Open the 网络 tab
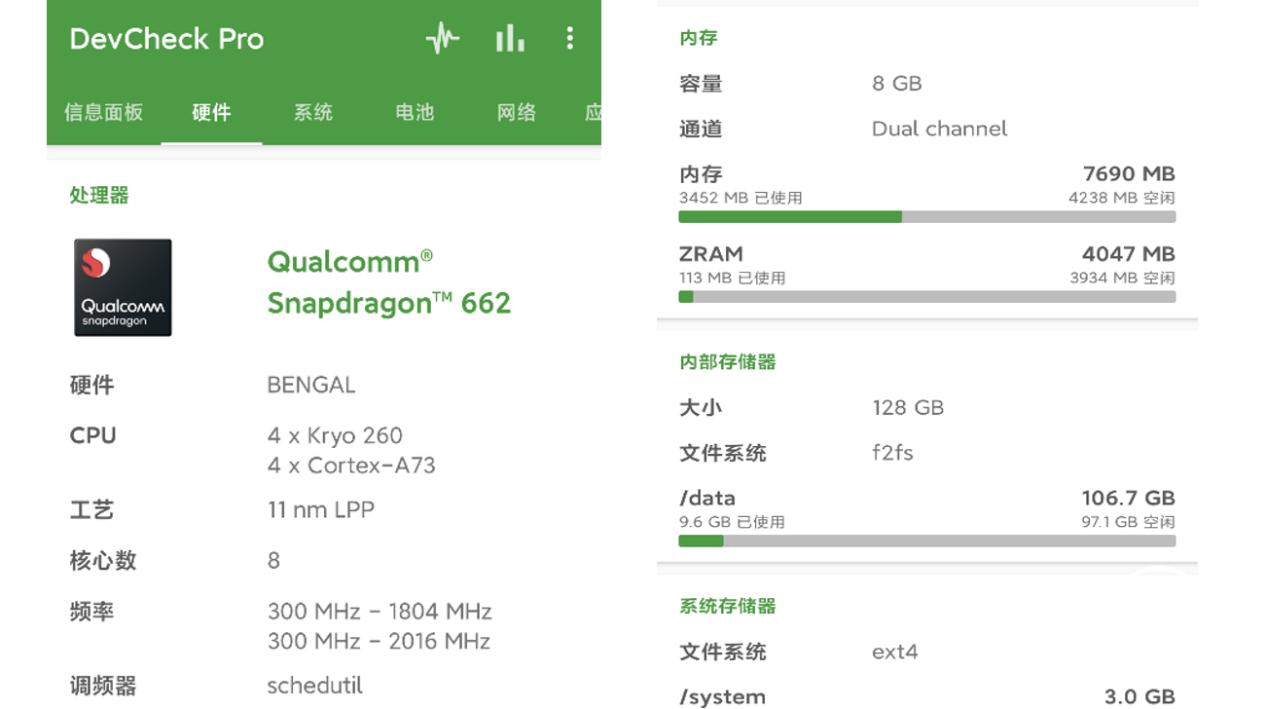Image resolution: width=1265 pixels, height=709 pixels. 517,113
